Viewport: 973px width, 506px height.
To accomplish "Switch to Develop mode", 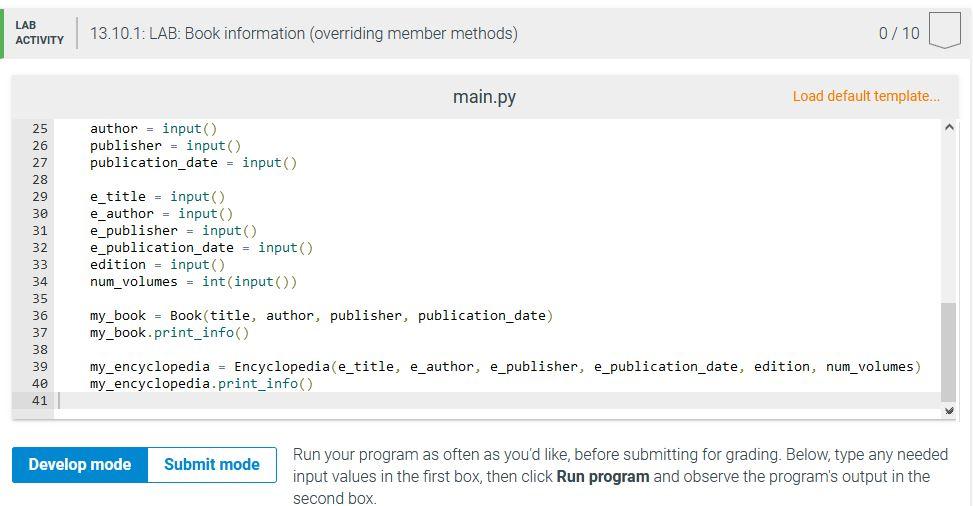I will click(x=80, y=464).
